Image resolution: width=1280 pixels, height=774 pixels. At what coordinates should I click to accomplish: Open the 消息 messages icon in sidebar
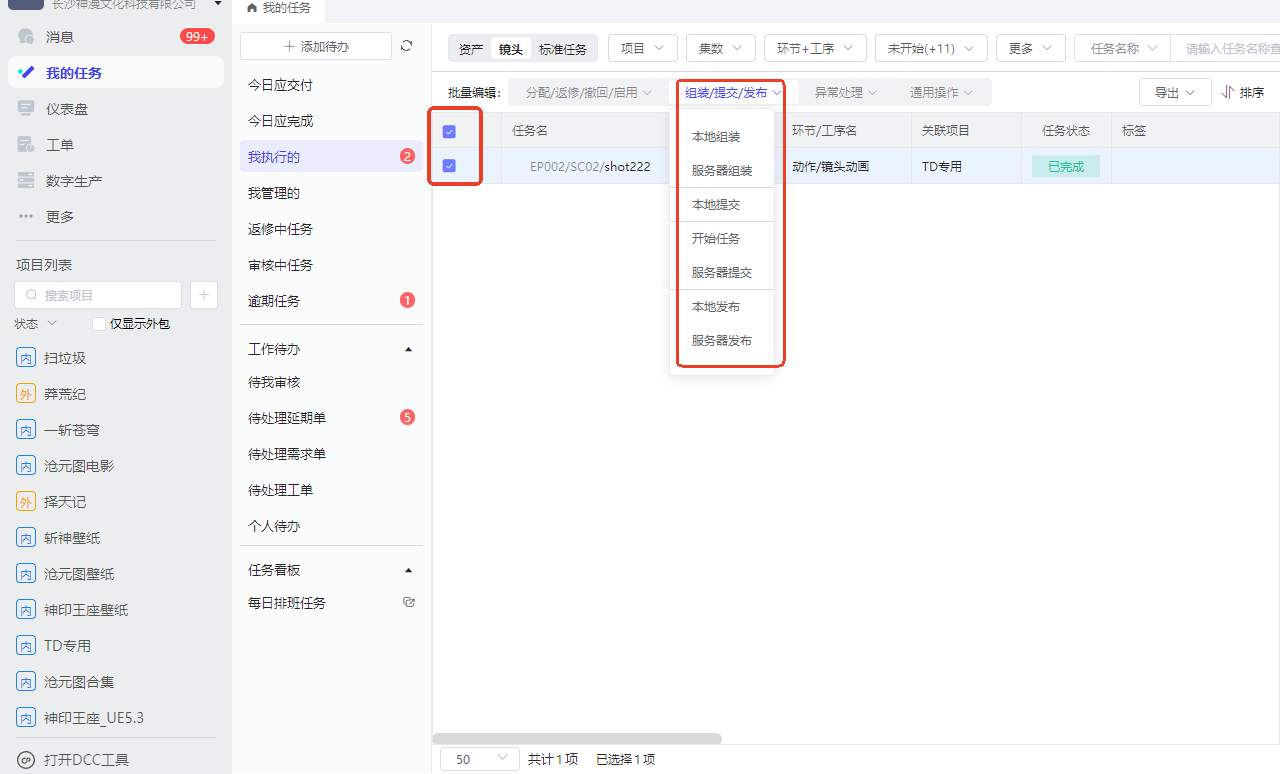pos(26,37)
